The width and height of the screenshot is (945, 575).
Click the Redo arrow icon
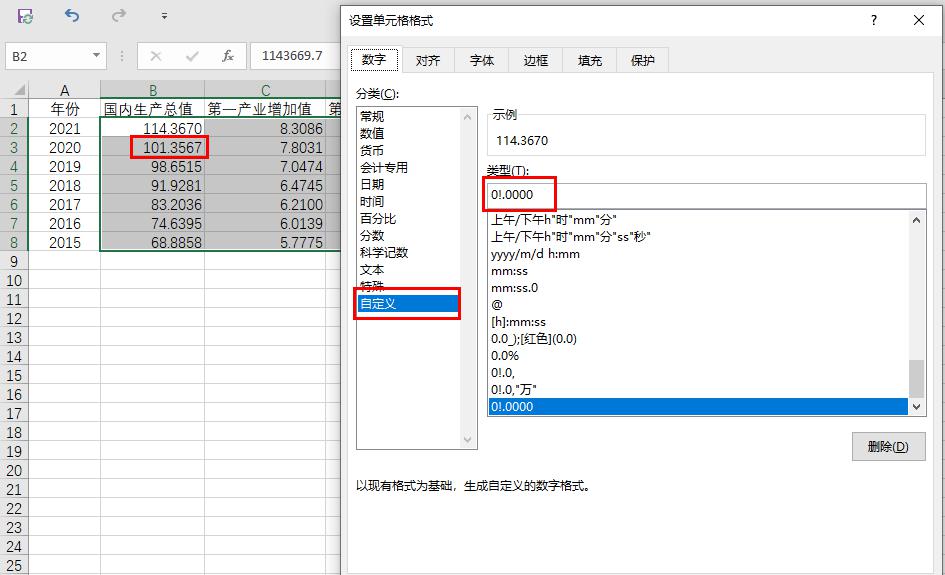[x=119, y=16]
